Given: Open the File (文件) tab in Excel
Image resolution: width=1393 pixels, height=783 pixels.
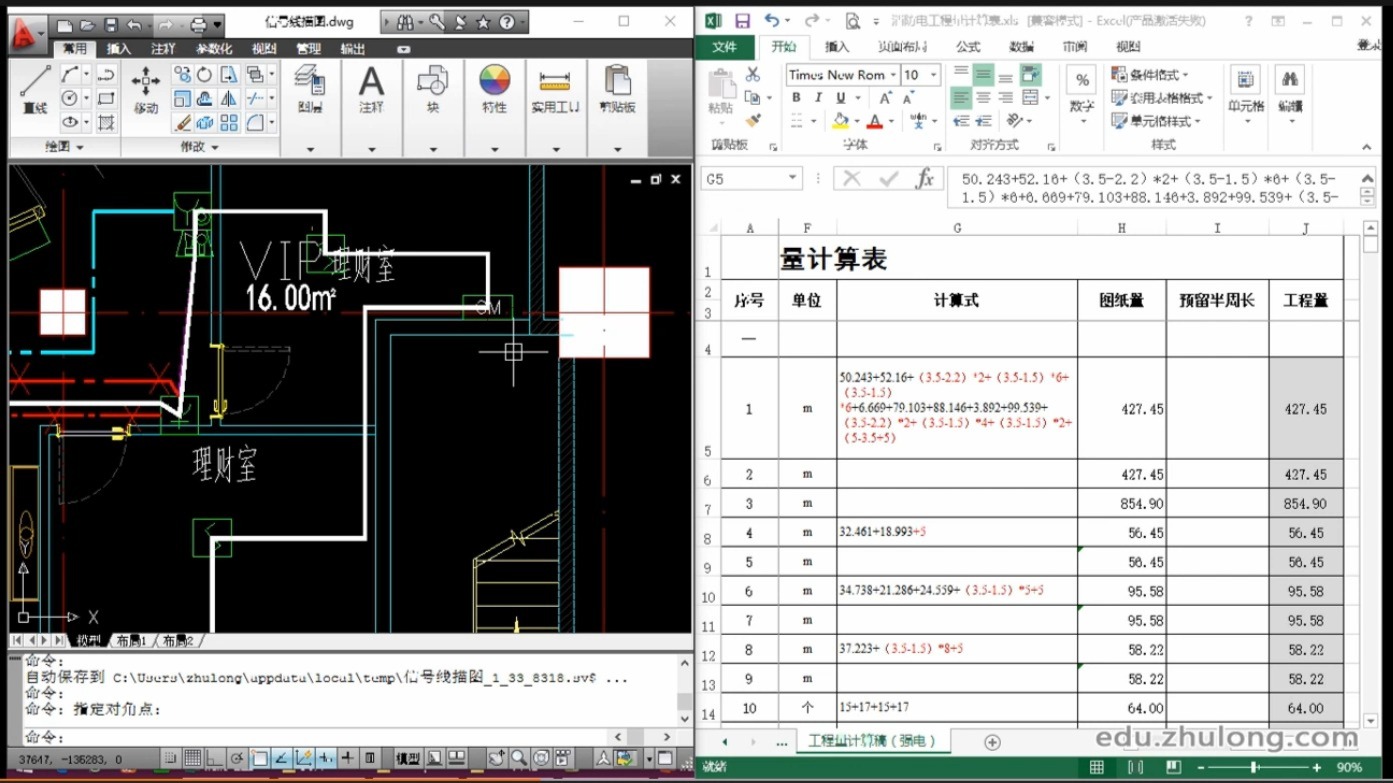Looking at the screenshot, I should point(725,46).
